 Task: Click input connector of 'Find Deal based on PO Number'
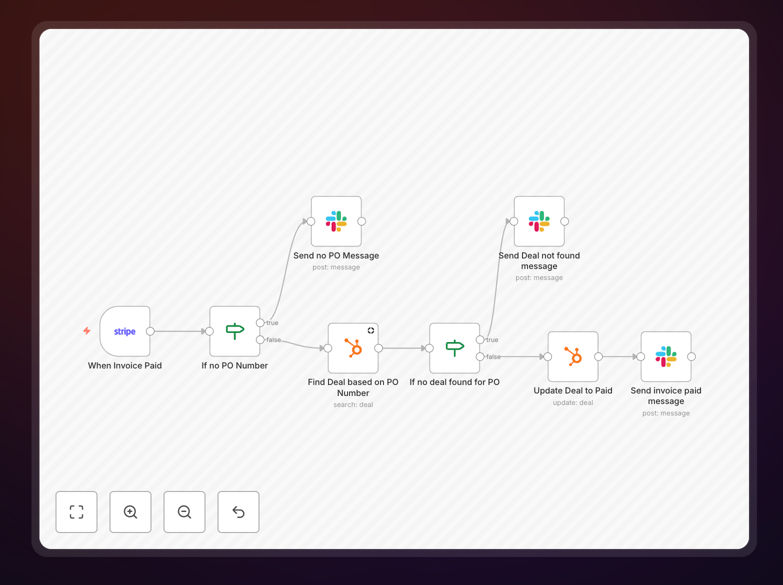point(328,348)
